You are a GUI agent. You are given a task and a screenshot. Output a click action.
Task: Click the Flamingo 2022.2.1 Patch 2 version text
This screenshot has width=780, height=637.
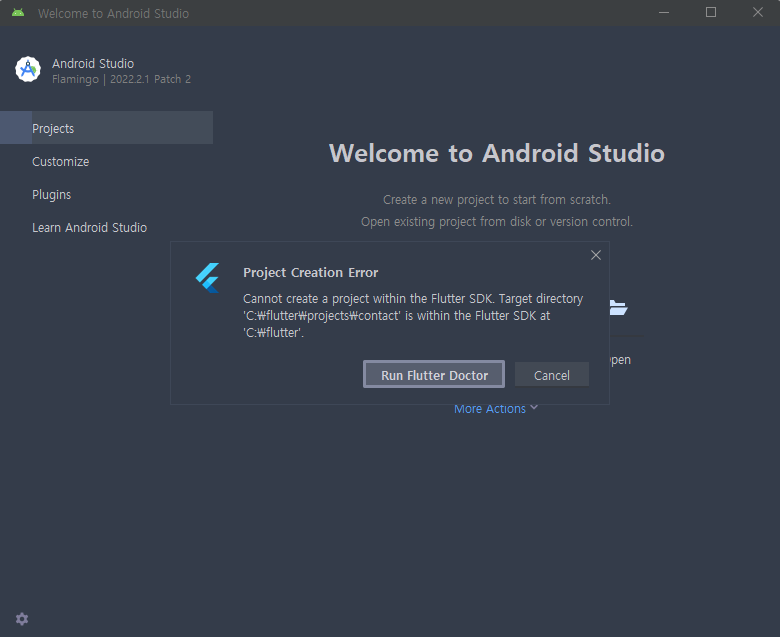pyautogui.click(x=121, y=79)
